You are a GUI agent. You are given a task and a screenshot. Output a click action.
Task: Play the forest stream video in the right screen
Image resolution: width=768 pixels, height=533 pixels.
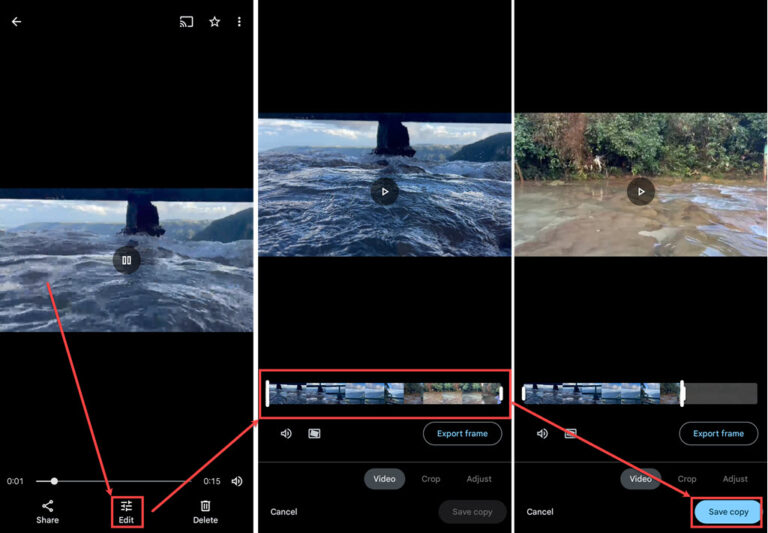click(641, 192)
